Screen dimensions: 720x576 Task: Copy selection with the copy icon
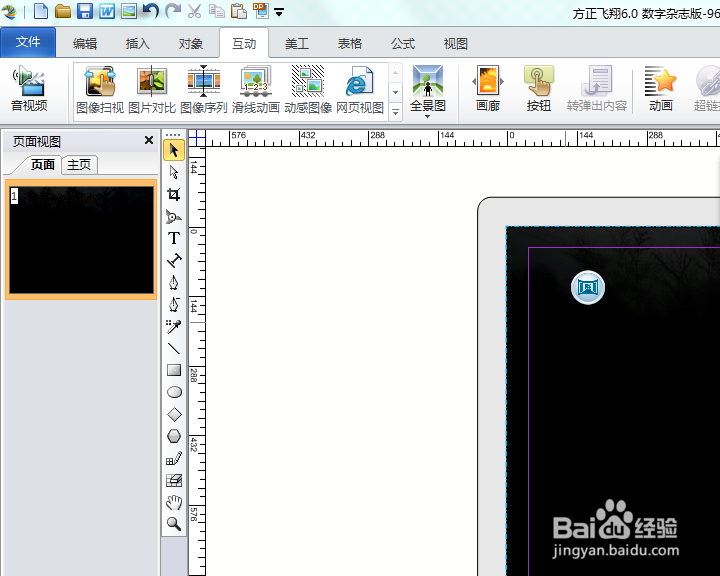click(x=216, y=11)
